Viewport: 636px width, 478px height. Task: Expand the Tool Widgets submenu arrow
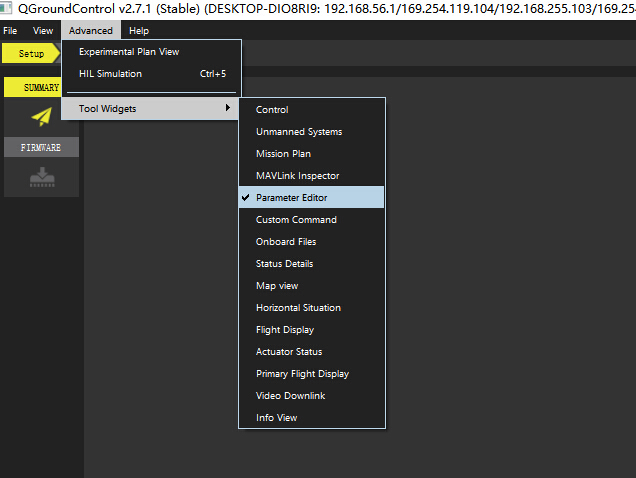tap(228, 108)
